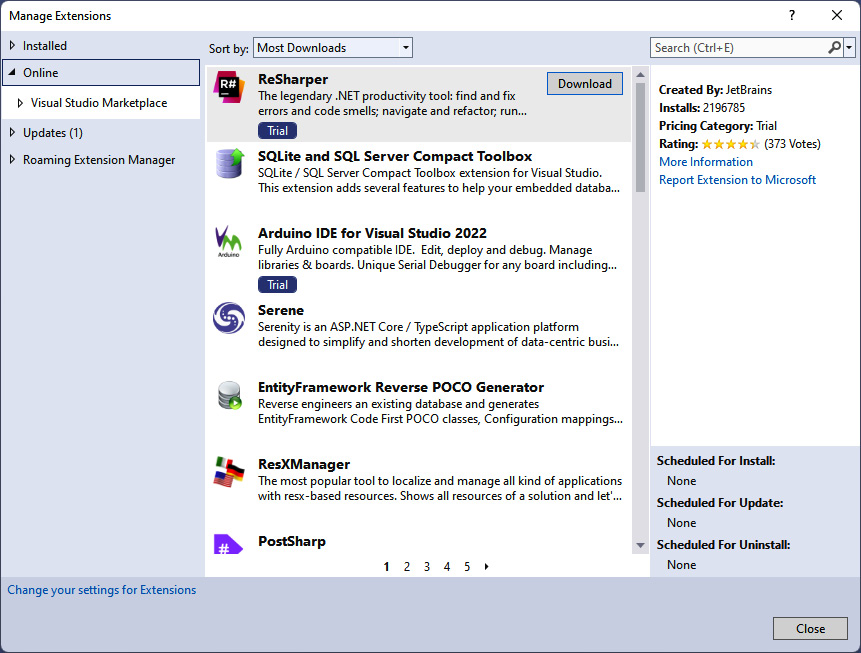Click the Scheduled For Install label
The image size is (861, 653).
point(716,461)
